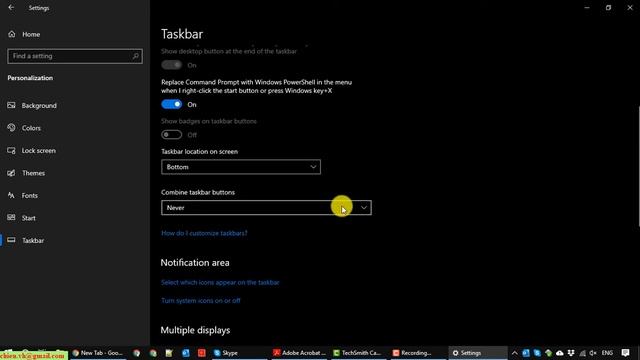Click the OneDrive cloud tray icon
The image size is (640, 360).
(x=560, y=353)
